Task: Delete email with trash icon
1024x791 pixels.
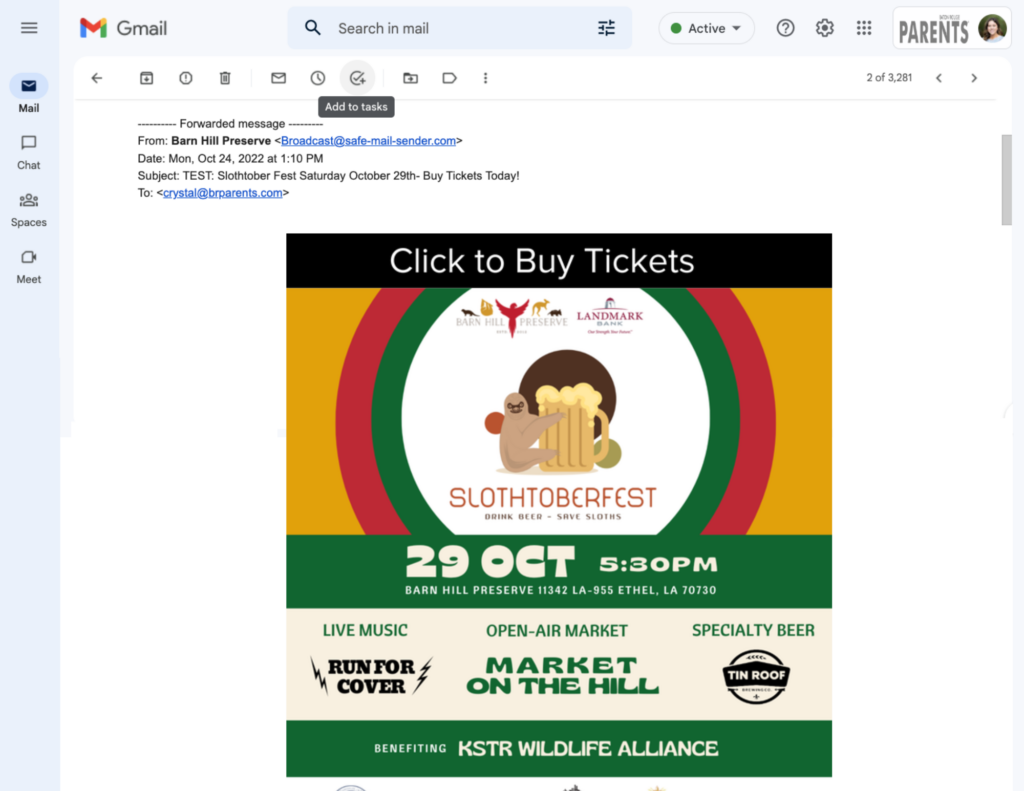Action: [x=225, y=78]
